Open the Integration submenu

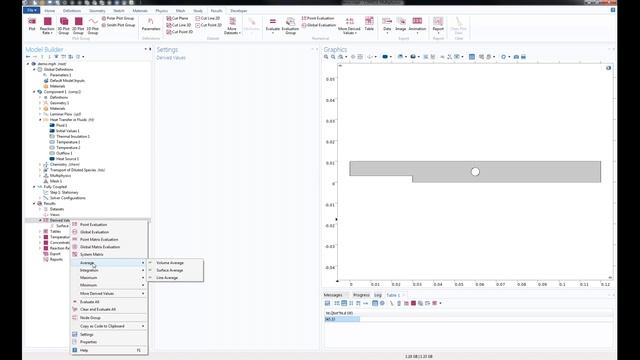(109, 270)
